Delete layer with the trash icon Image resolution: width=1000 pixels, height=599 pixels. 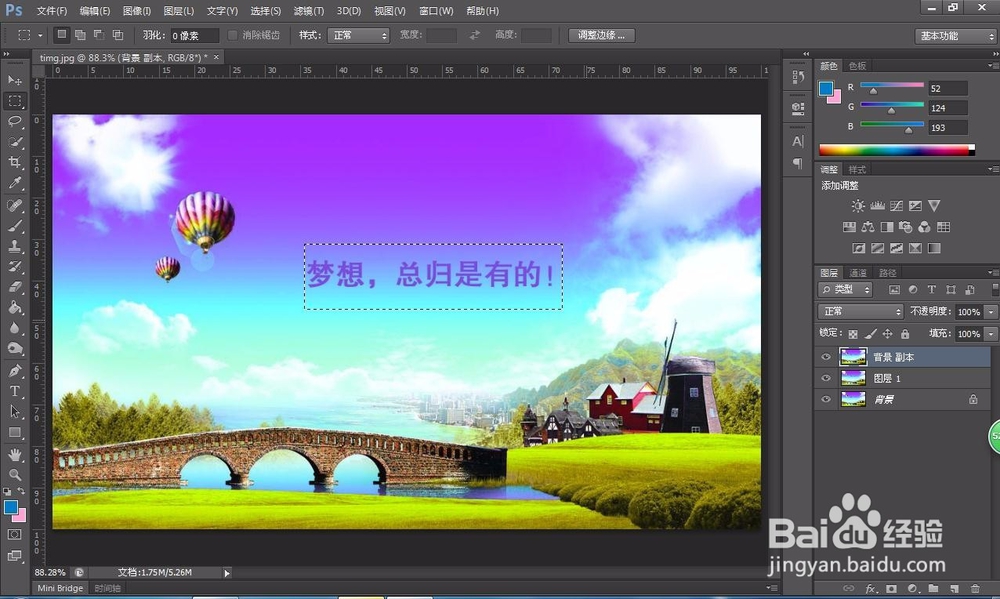977,588
